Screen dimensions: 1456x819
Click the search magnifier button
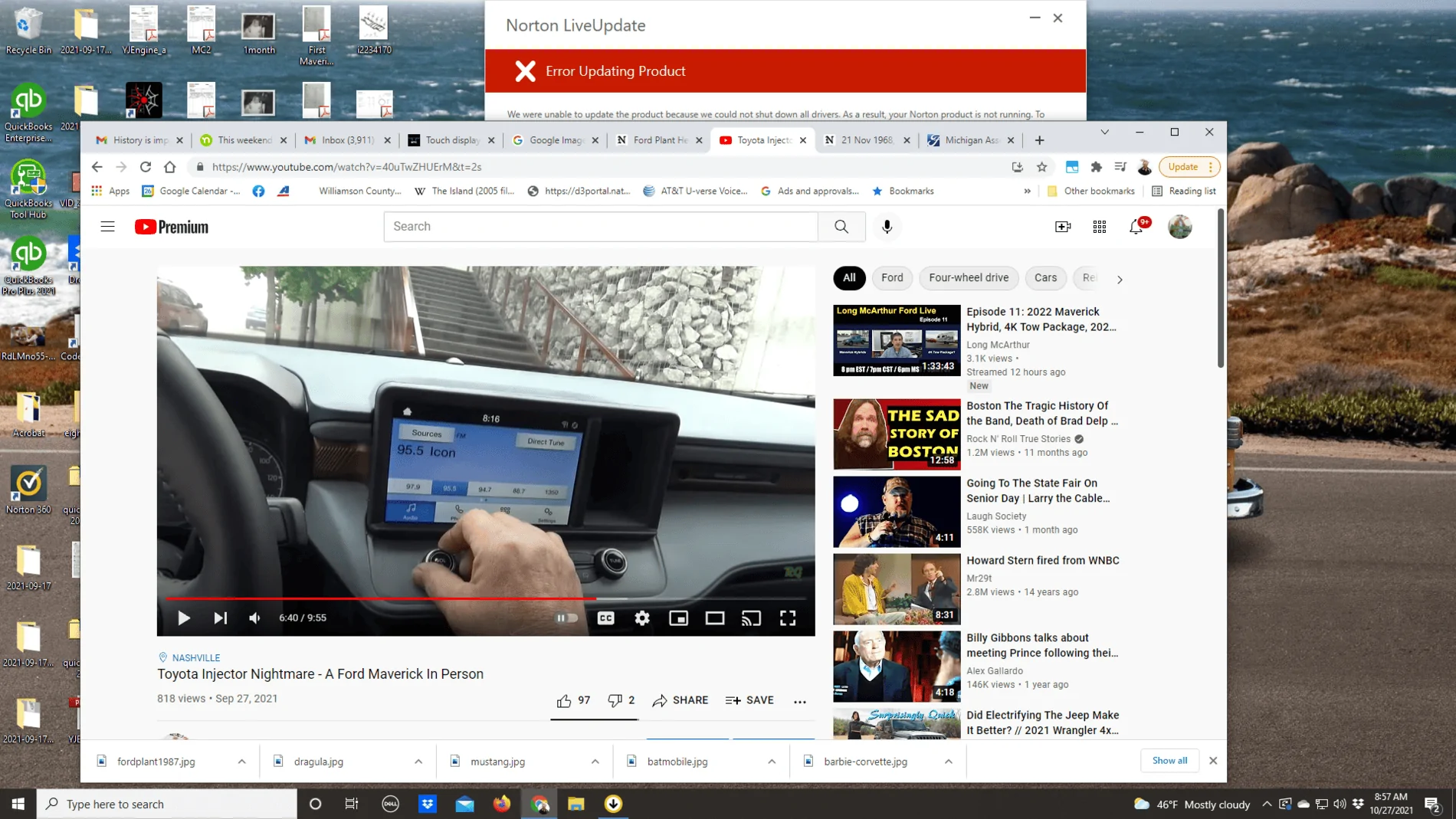pos(841,227)
